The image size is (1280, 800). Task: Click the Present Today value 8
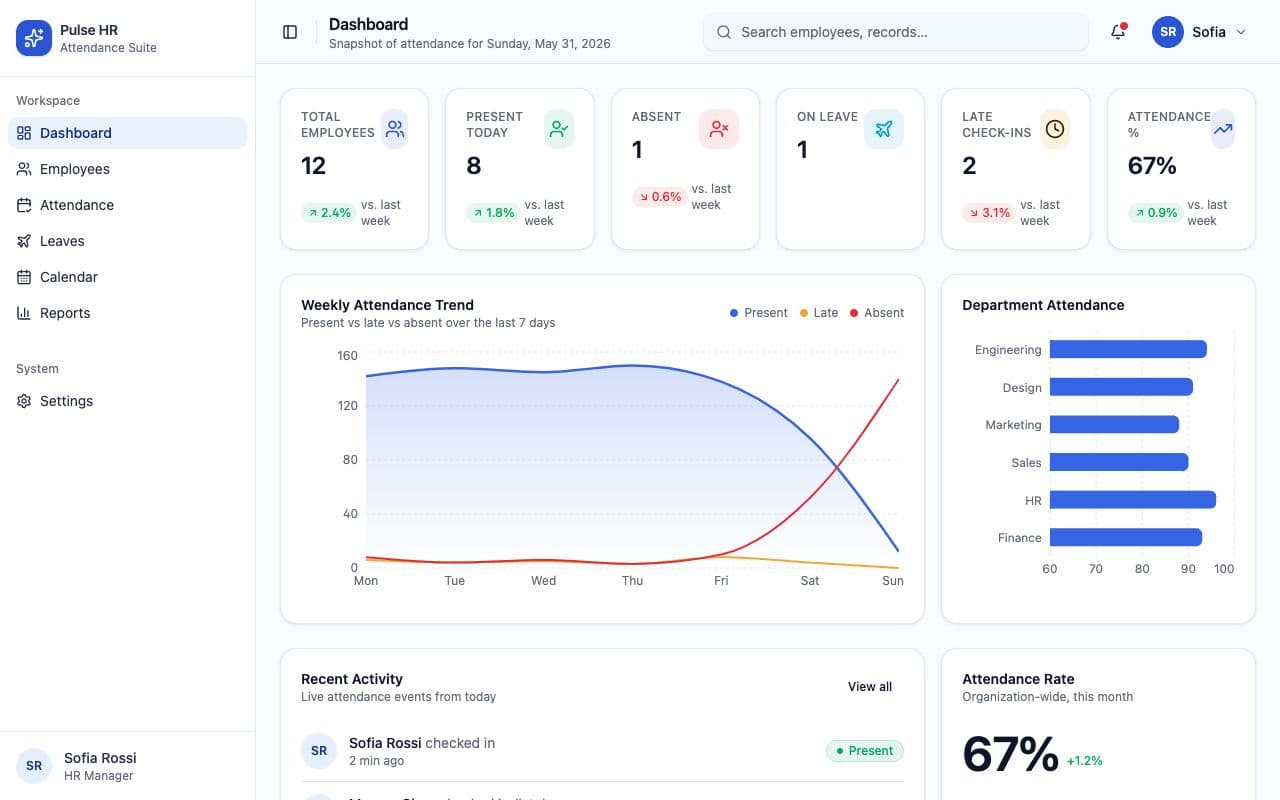point(474,166)
